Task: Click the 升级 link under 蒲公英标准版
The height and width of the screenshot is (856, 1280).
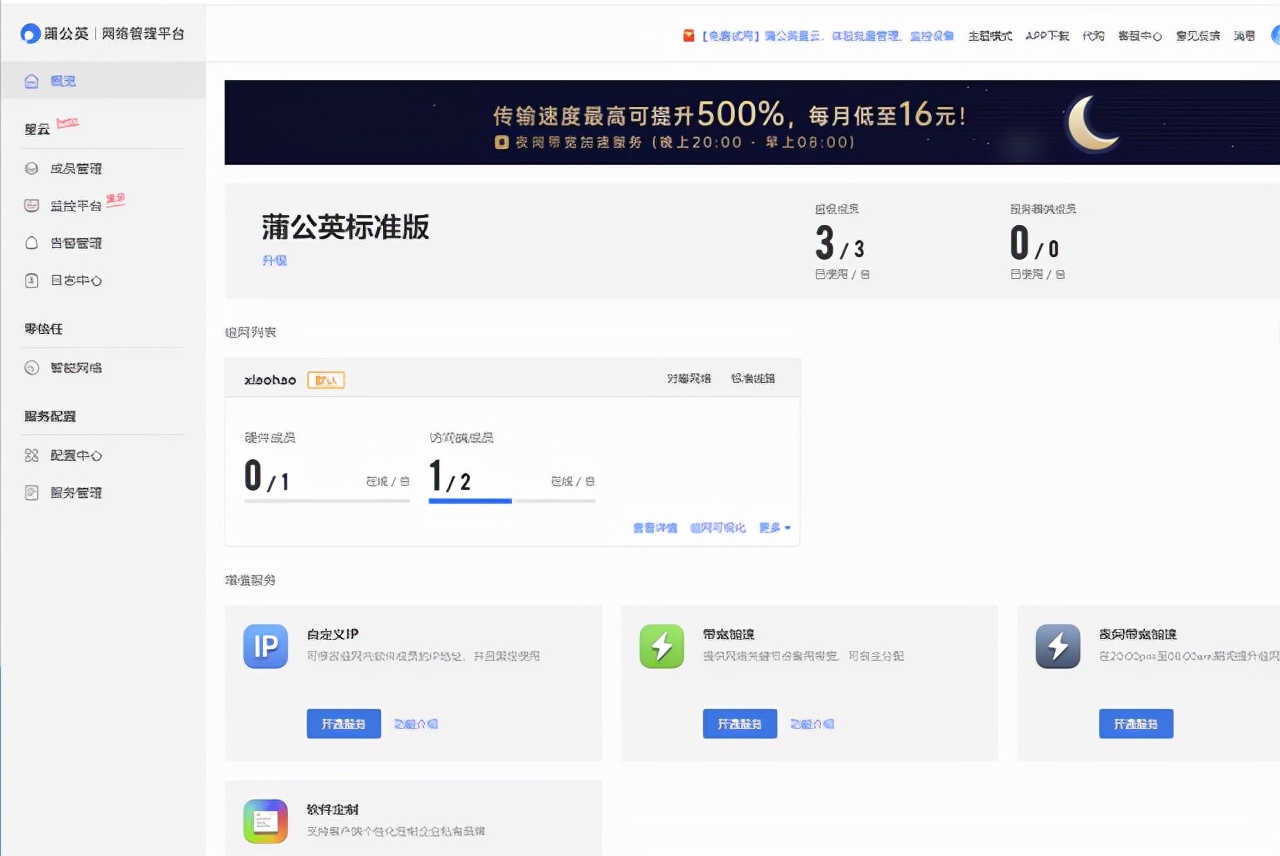Action: (274, 260)
